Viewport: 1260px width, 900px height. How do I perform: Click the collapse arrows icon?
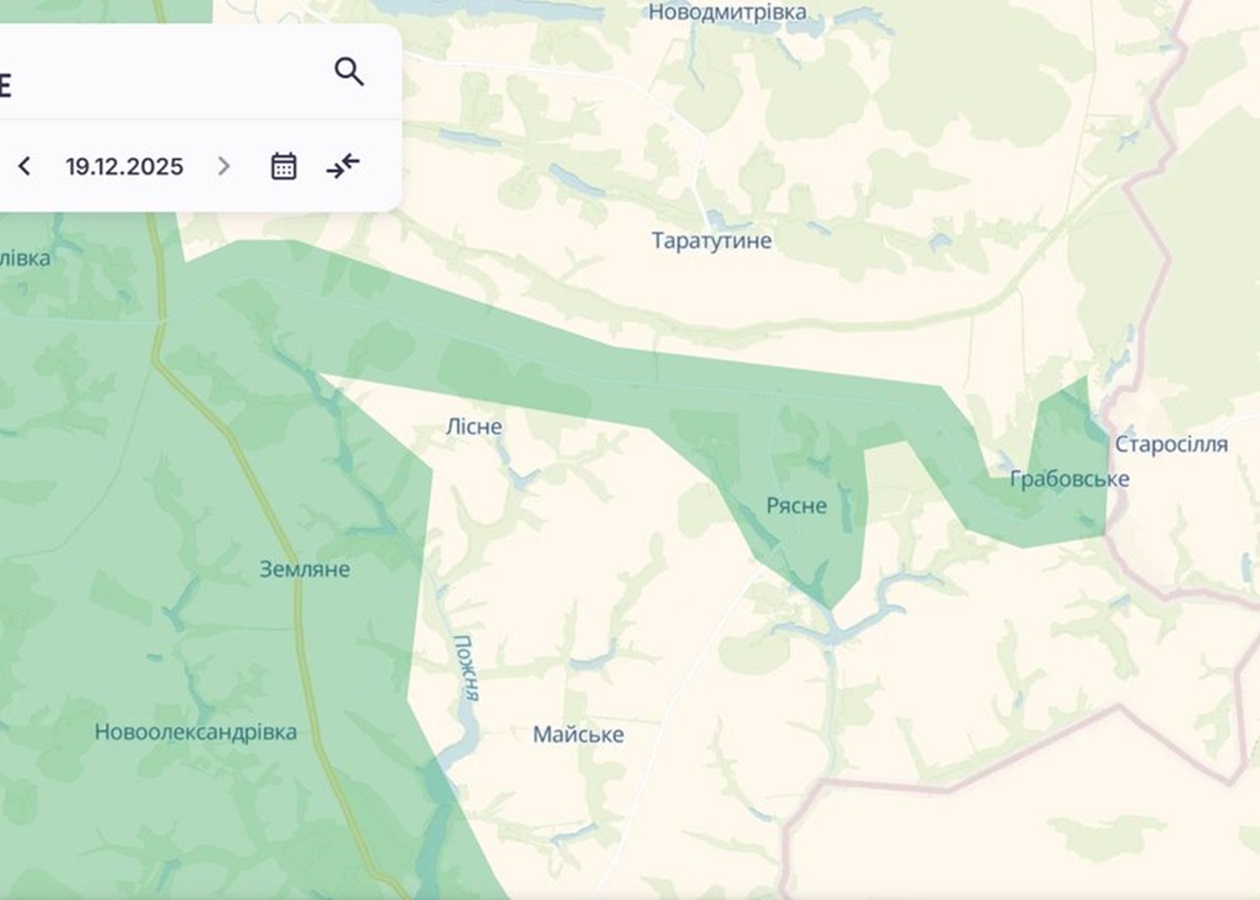pos(343,166)
